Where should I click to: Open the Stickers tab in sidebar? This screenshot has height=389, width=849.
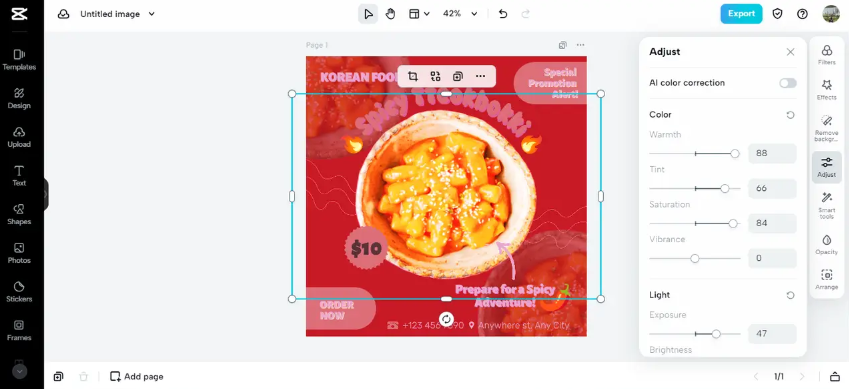pos(19,291)
